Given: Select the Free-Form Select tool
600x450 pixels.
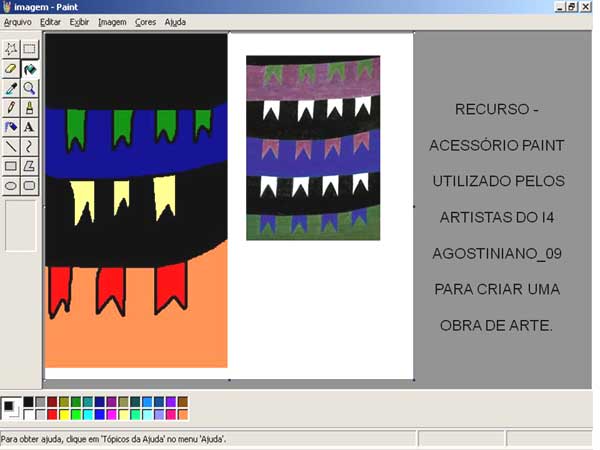Looking at the screenshot, I should coord(11,49).
